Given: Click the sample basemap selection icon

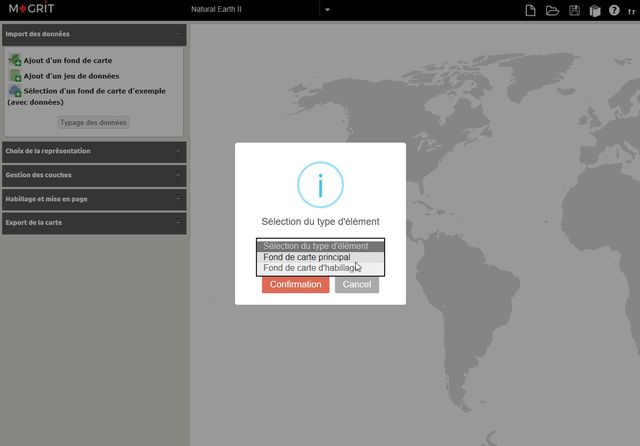Looking at the screenshot, I should click(15, 91).
